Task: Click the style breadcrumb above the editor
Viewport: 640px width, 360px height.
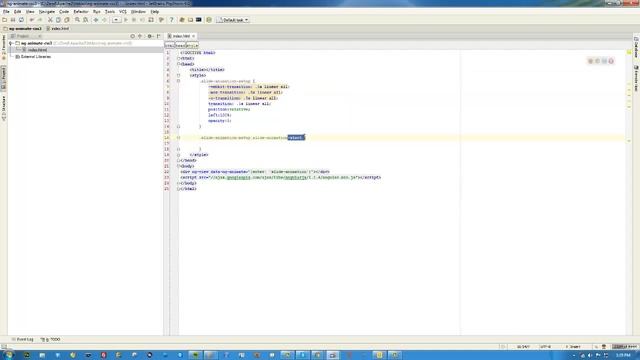Action: [x=192, y=45]
